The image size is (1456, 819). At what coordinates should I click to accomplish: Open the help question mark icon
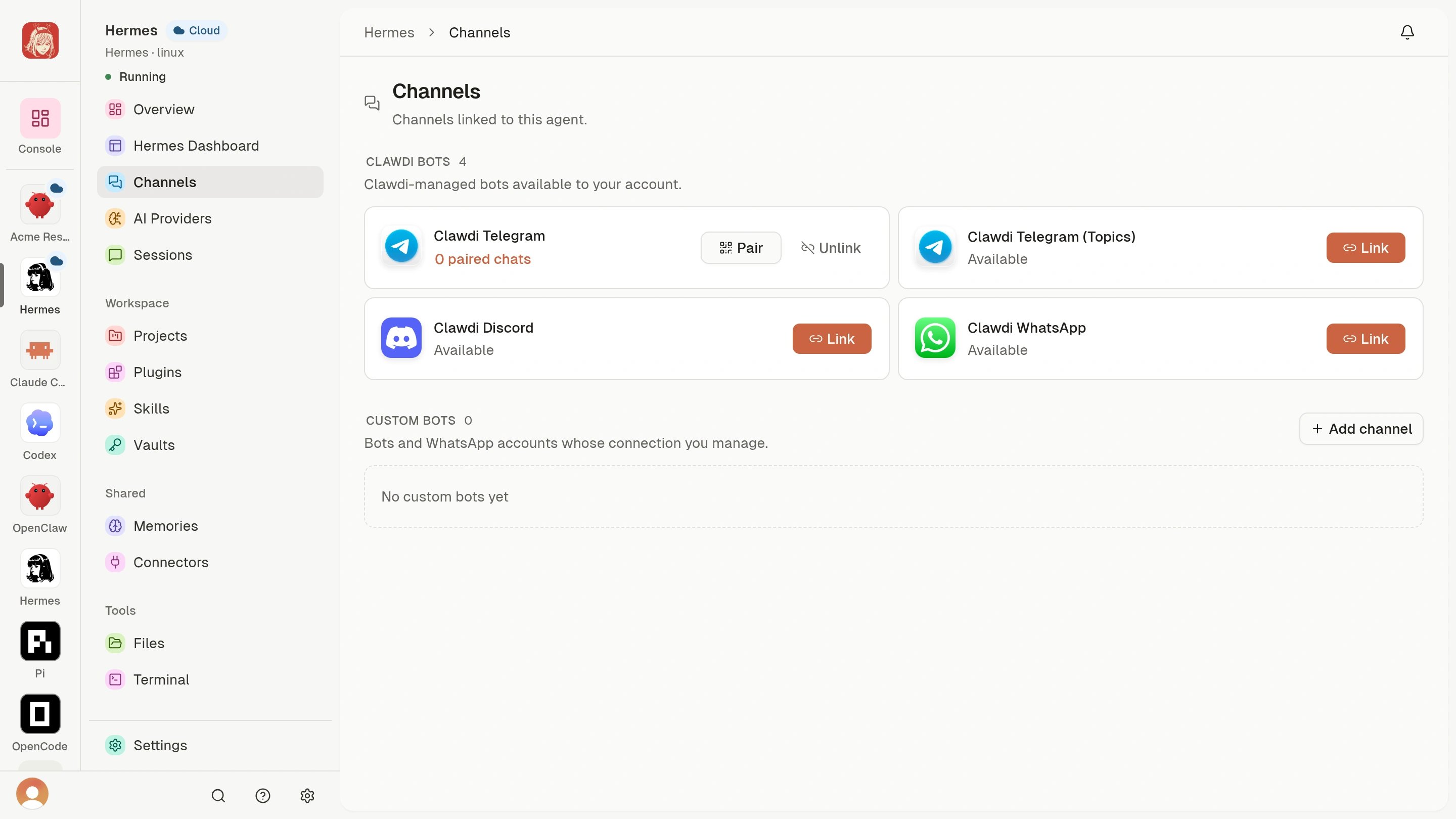click(x=263, y=796)
